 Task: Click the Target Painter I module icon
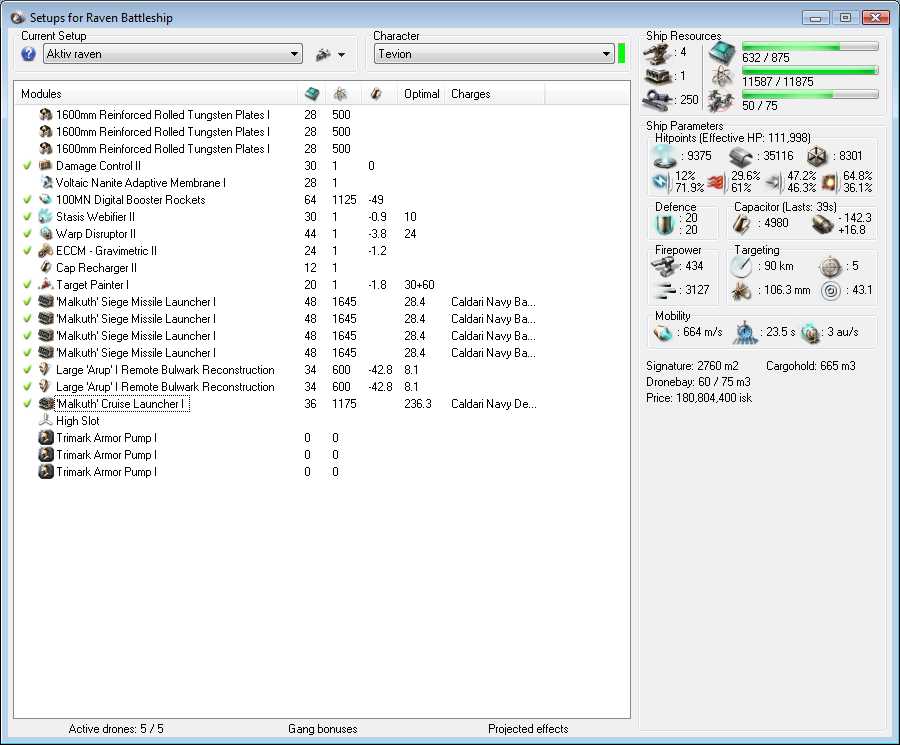point(45,285)
